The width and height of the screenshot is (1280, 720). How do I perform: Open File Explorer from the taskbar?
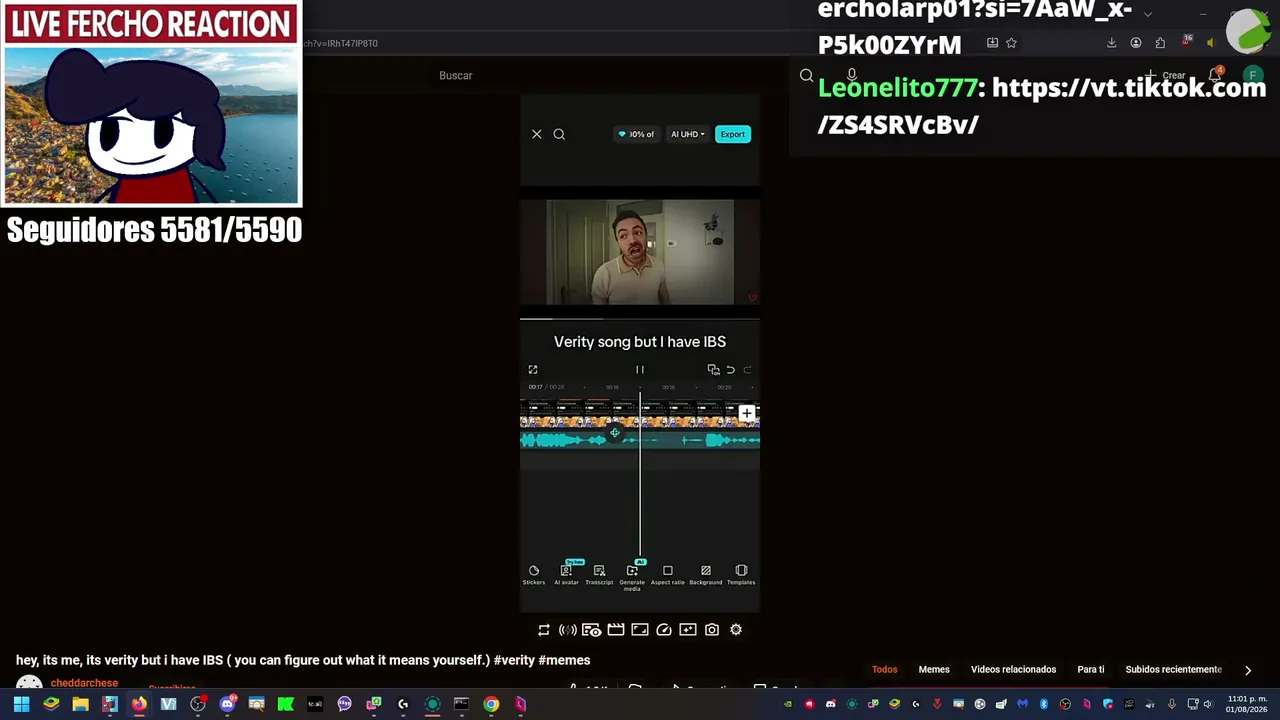point(80,704)
